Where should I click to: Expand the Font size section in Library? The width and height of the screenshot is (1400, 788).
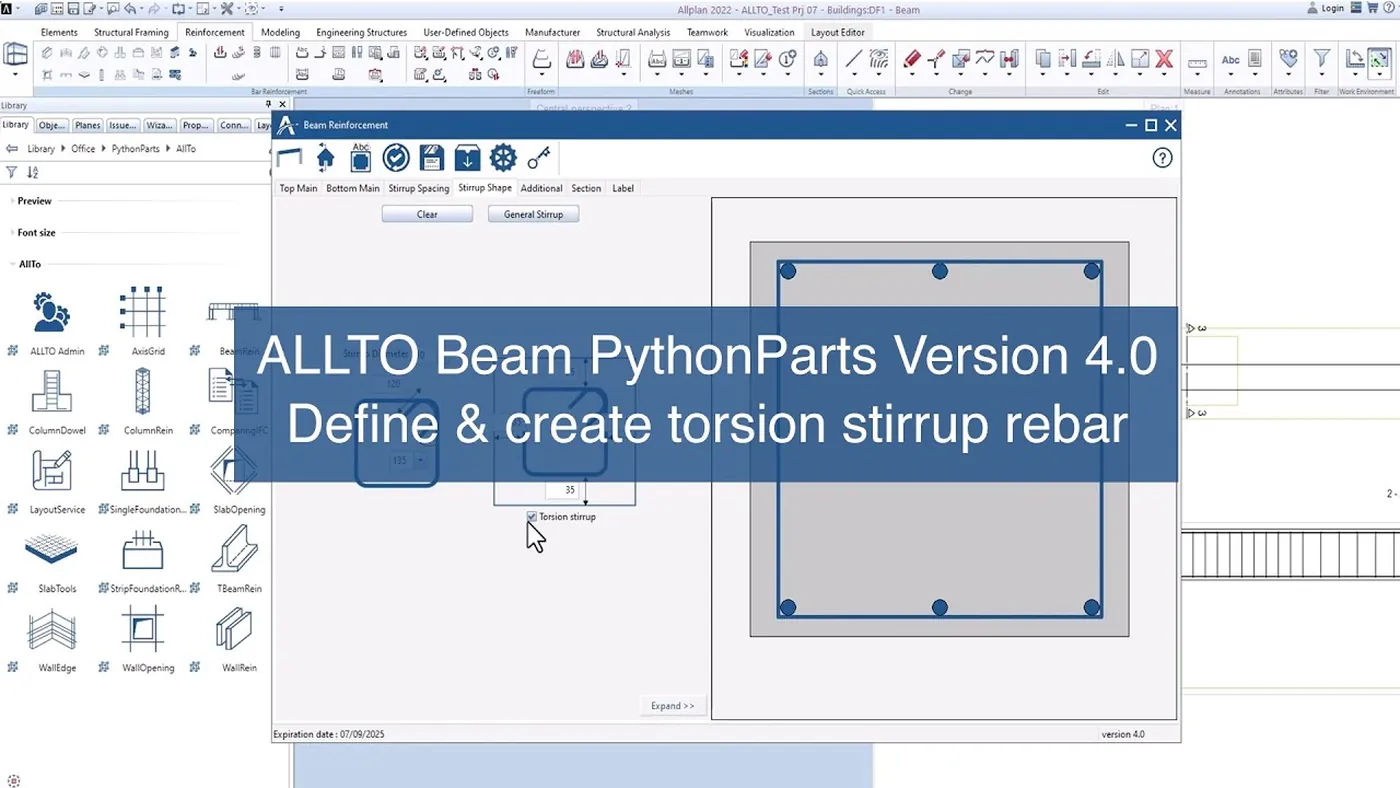(x=36, y=233)
